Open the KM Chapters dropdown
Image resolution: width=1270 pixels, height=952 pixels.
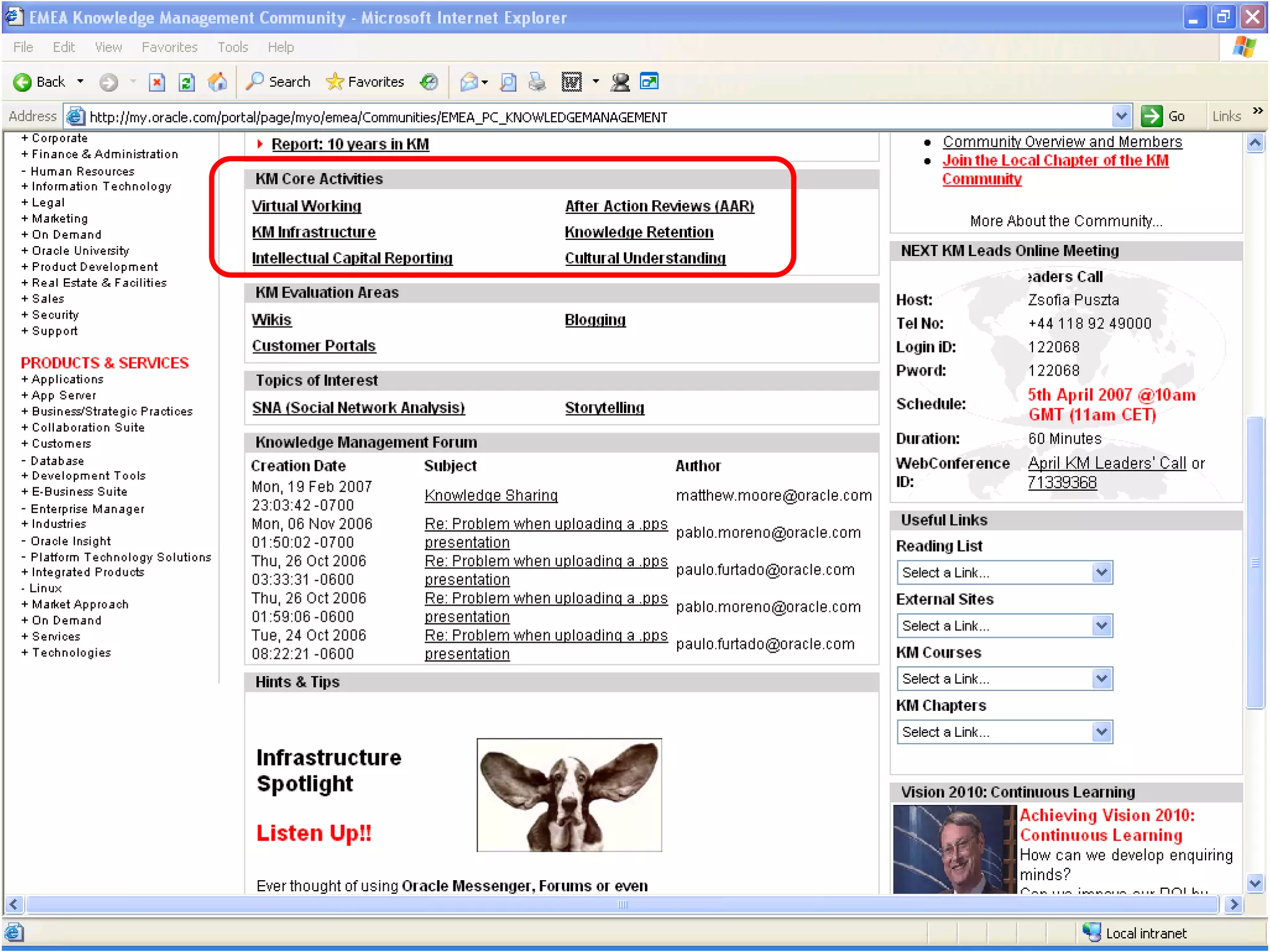pyautogui.click(x=1101, y=732)
